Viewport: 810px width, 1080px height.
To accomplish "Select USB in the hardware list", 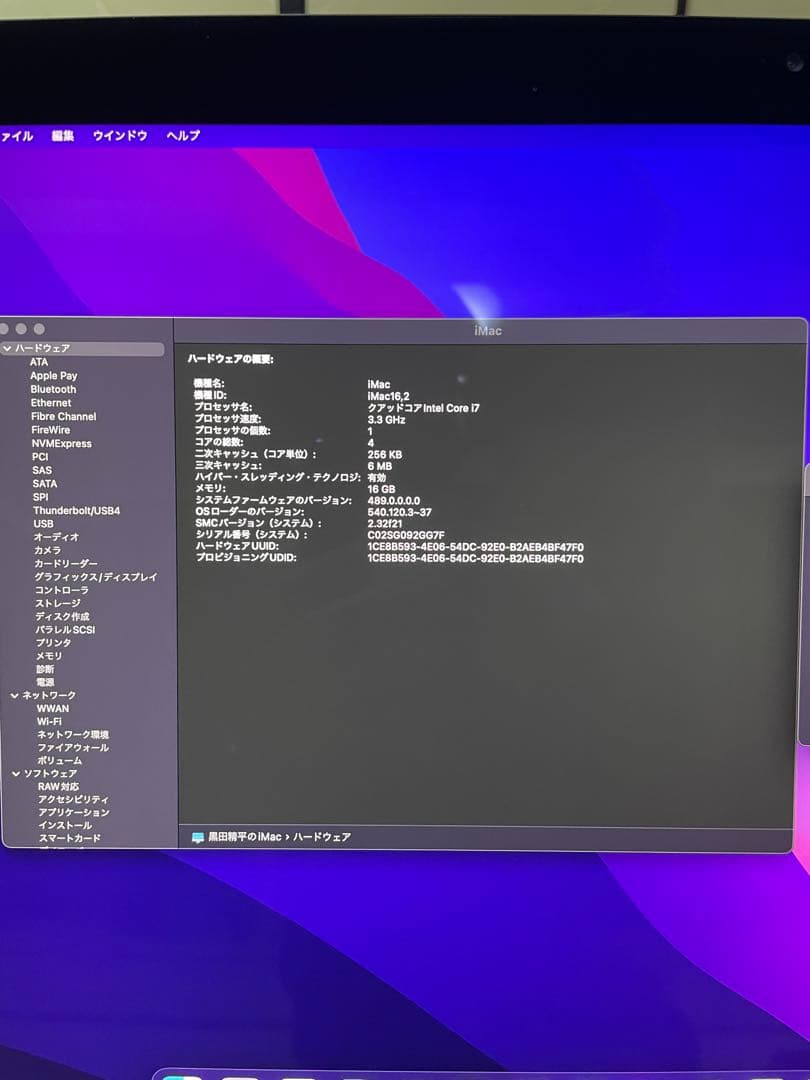I will (43, 524).
